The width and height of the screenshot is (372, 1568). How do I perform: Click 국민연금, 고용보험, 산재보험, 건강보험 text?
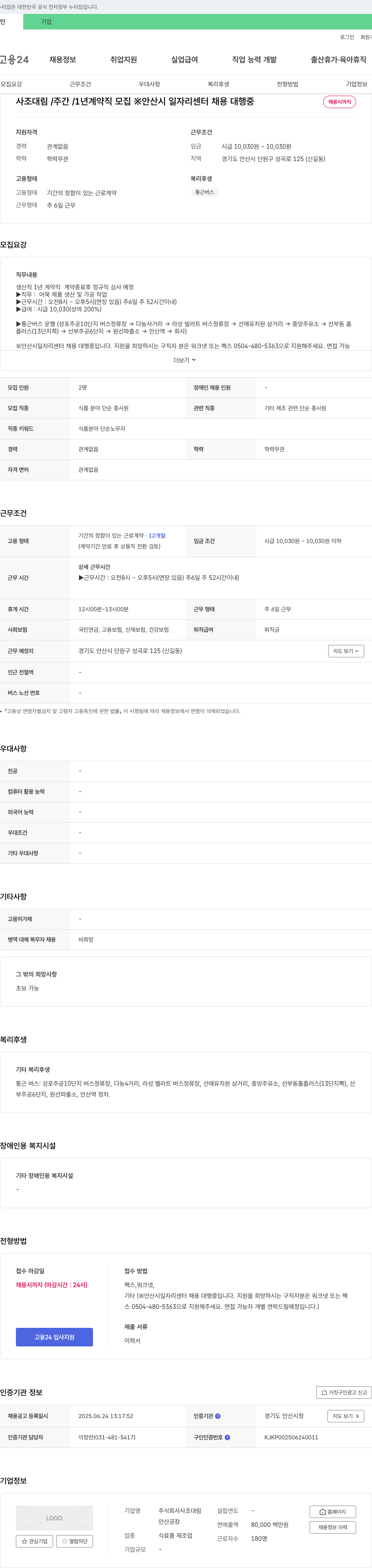[124, 629]
